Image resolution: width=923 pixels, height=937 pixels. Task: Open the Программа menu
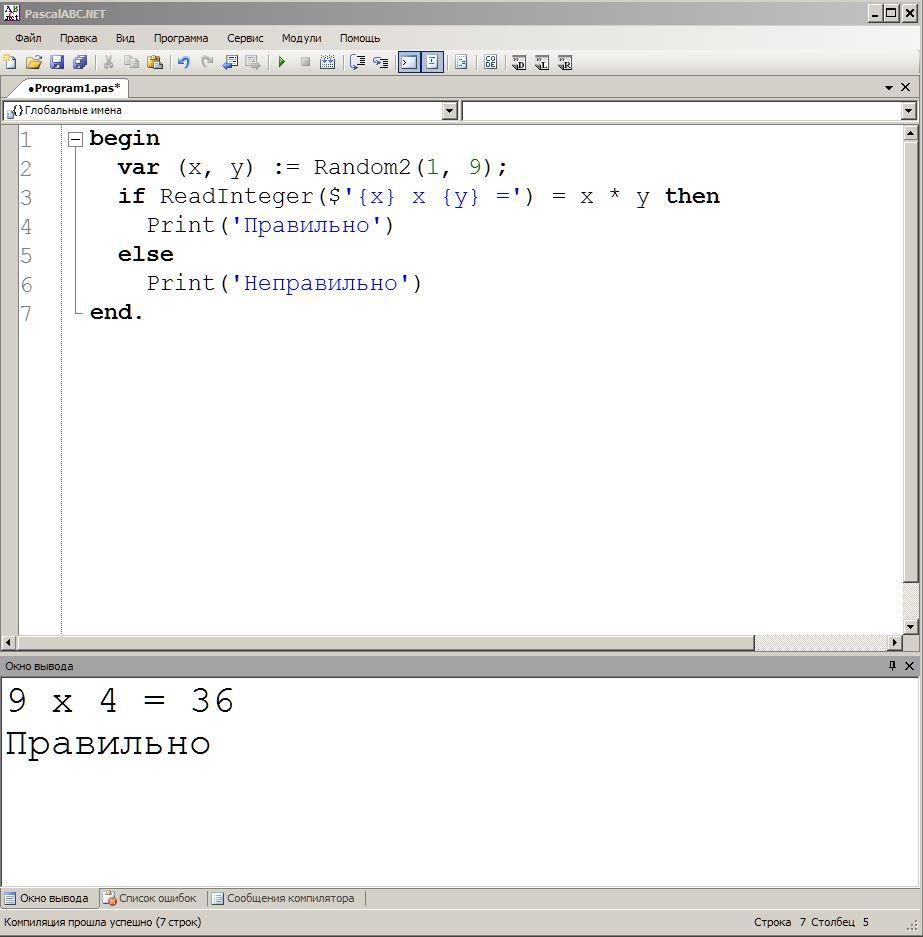(x=181, y=38)
